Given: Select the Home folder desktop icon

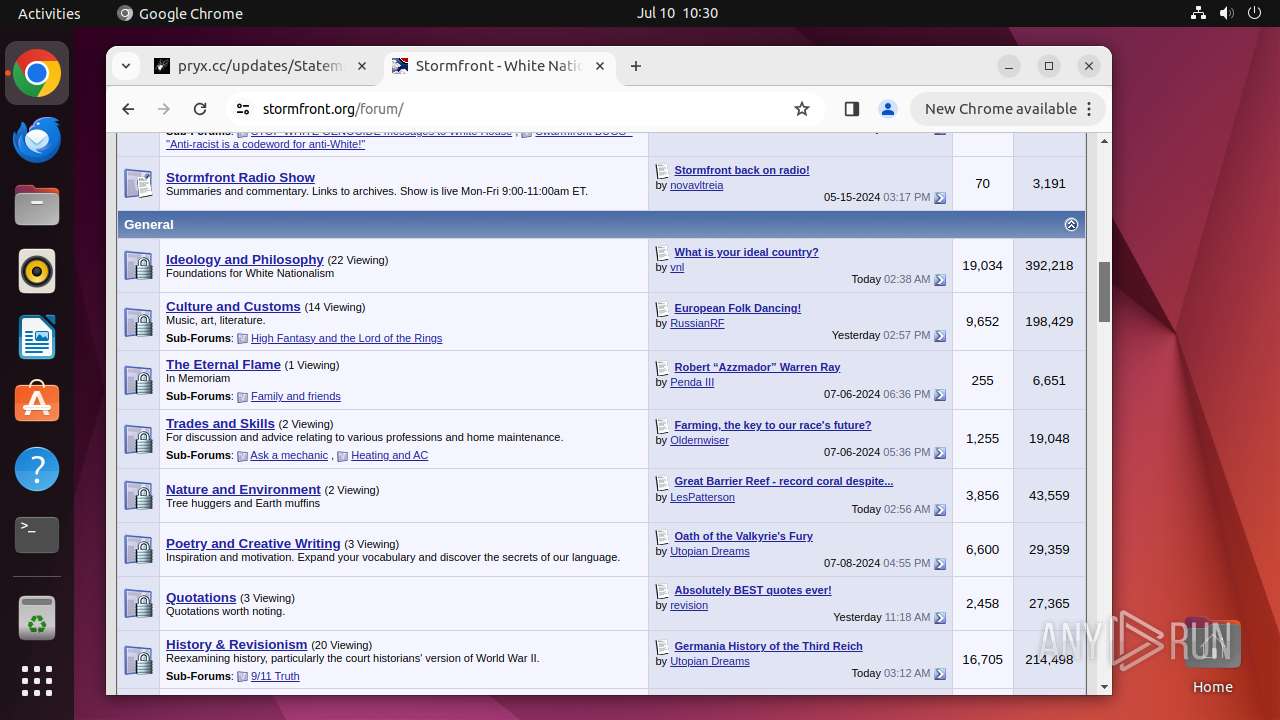Looking at the screenshot, I should coord(1212,656).
